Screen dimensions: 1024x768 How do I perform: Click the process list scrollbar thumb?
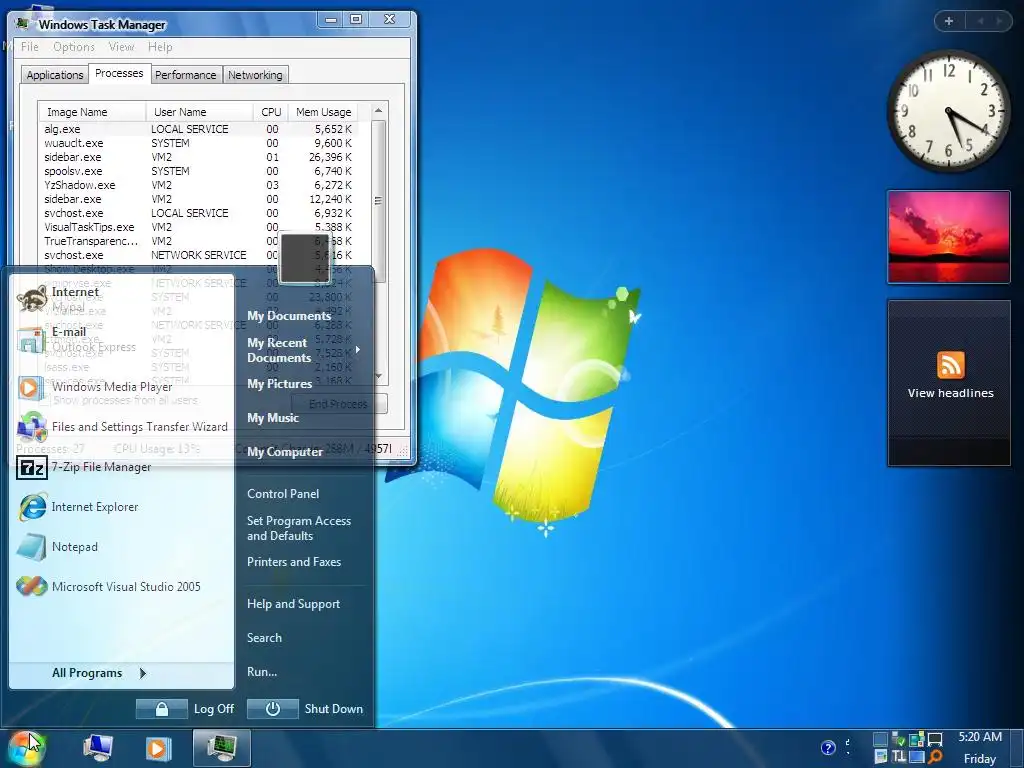pyautogui.click(x=378, y=201)
